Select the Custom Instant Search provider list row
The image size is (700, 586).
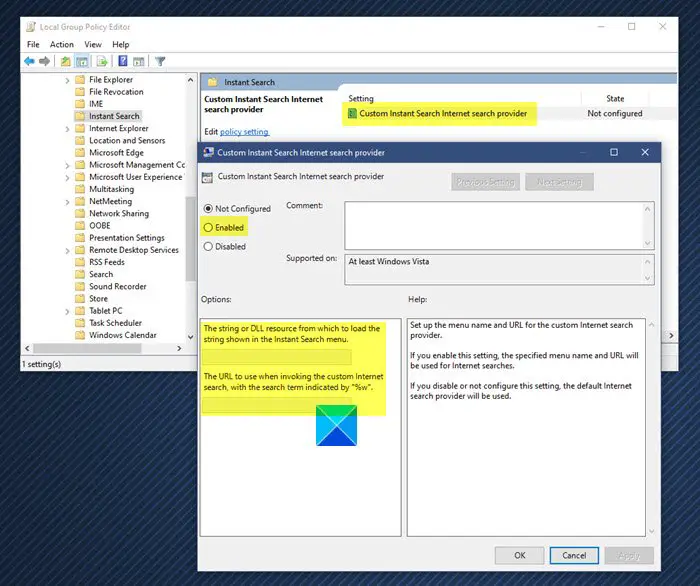tap(509, 113)
